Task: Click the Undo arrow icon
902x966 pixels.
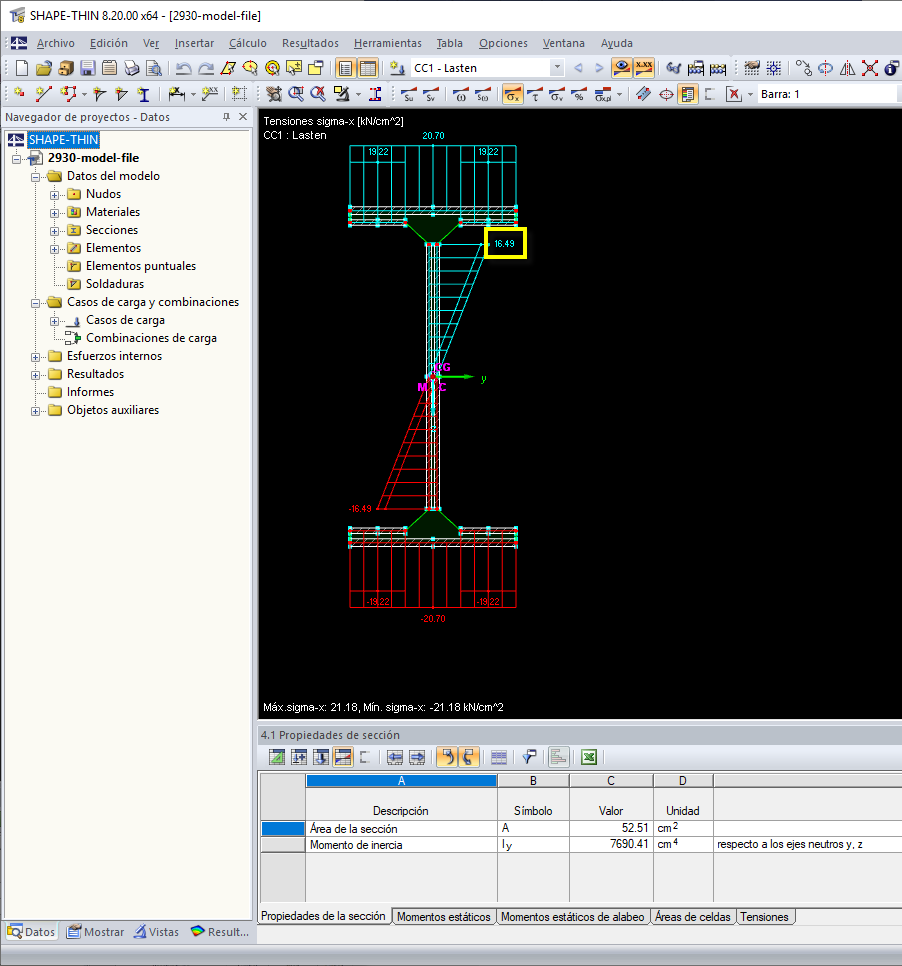Action: [x=183, y=68]
